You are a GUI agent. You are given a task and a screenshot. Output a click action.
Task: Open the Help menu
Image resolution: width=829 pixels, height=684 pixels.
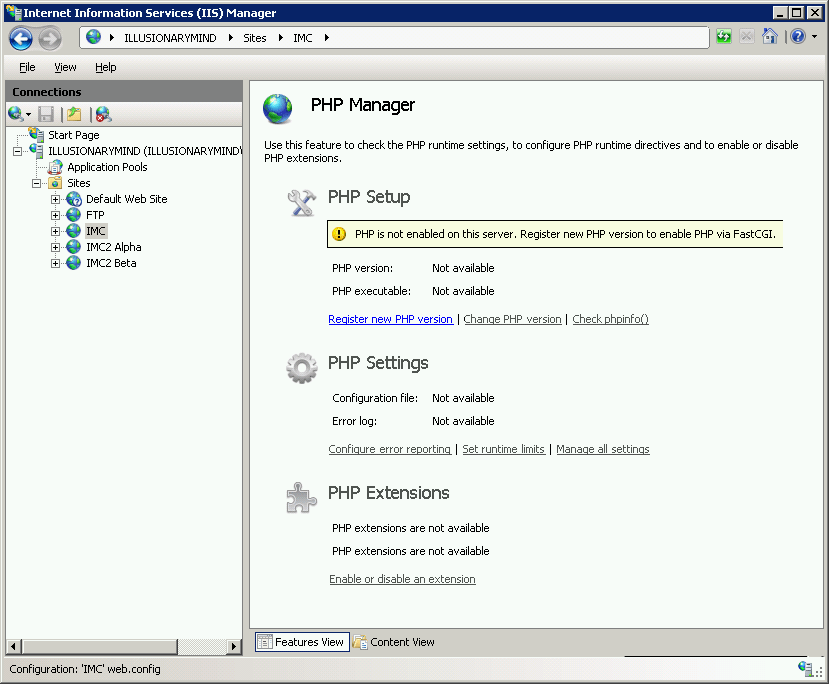pyautogui.click(x=106, y=67)
